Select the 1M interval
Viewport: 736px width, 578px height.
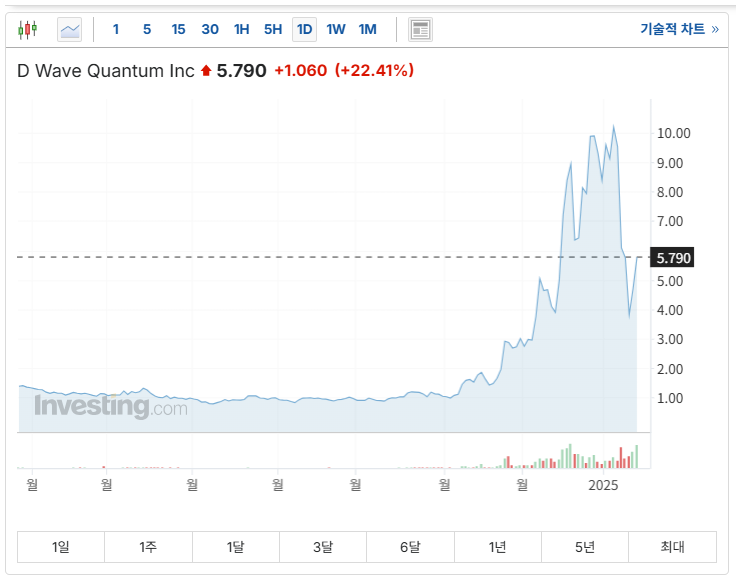coord(368,30)
